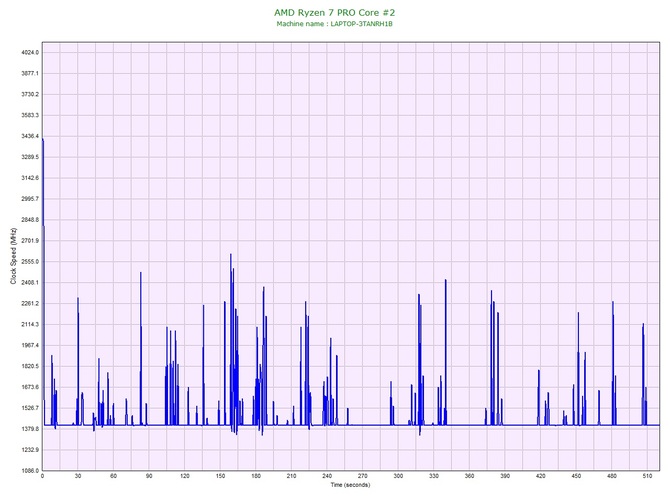
Task: Pick the 1673.6 y-axis label
Action: click(x=30, y=387)
